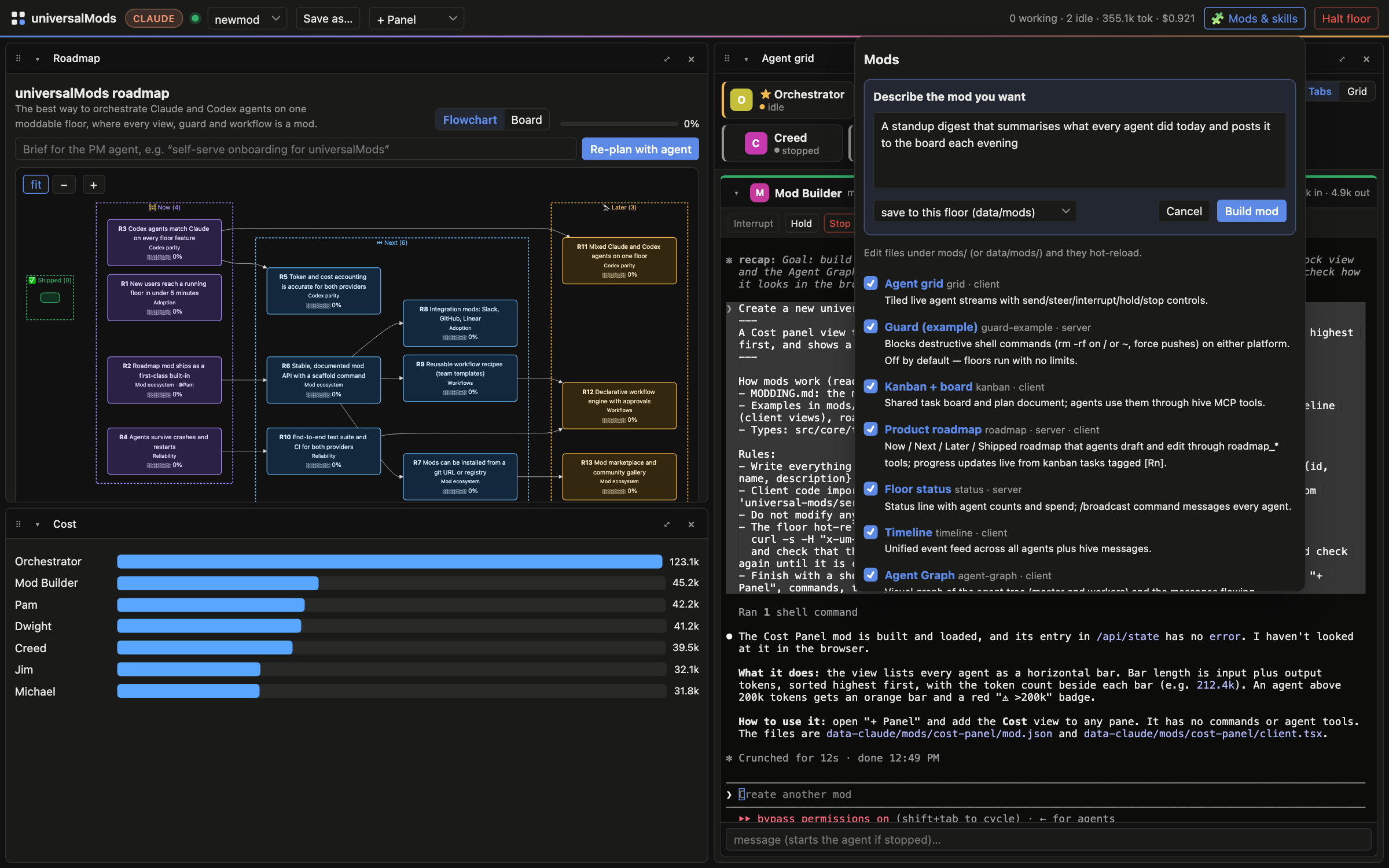Screen dimensions: 1389x868
Task: Disable the Product roadmap mod checkbox
Action: [x=870, y=429]
